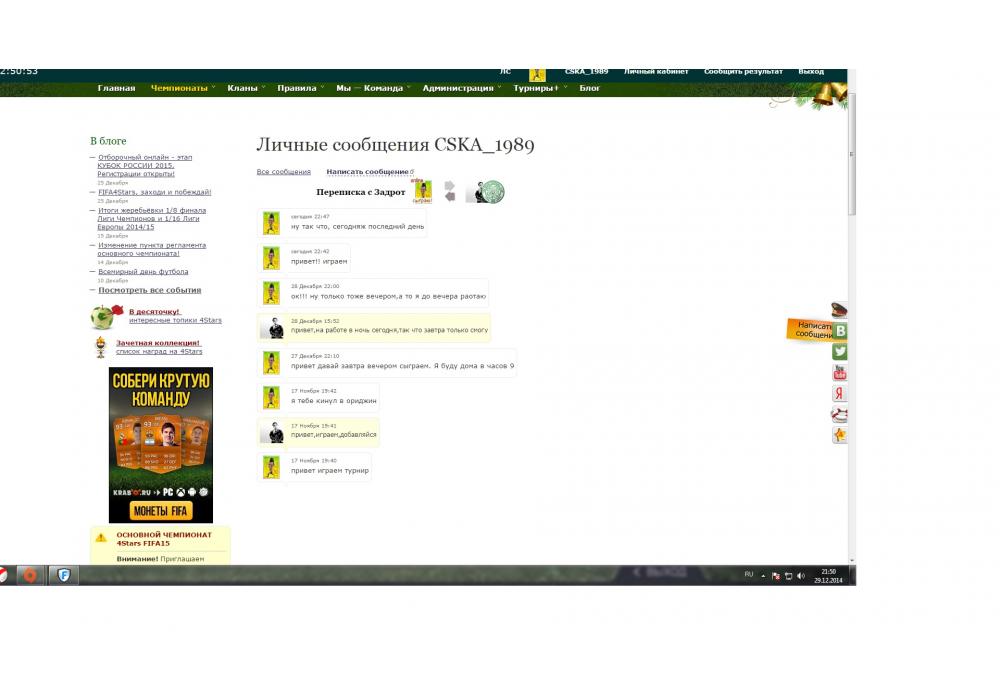Screen dimensions: 1000x700
Task: Click the warning triangle icon near 'ОСНОВНОЙ ЧЕМПИОНАТ'
Action: click(x=101, y=537)
